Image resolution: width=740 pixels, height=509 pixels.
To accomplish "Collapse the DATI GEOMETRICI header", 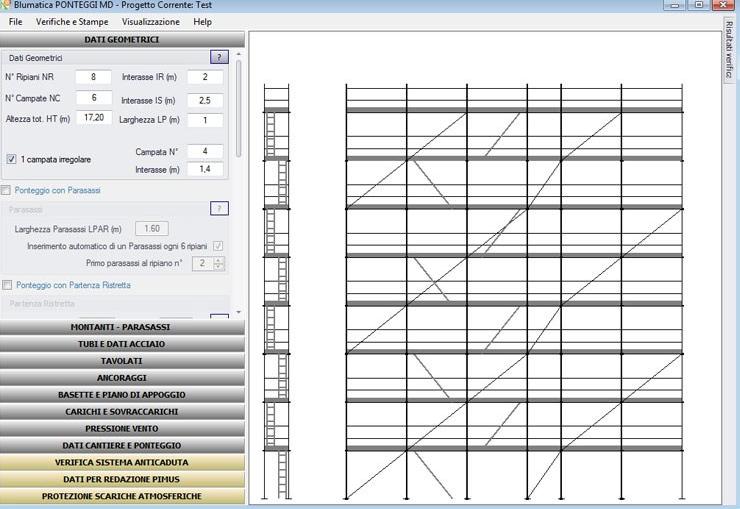I will pos(121,40).
